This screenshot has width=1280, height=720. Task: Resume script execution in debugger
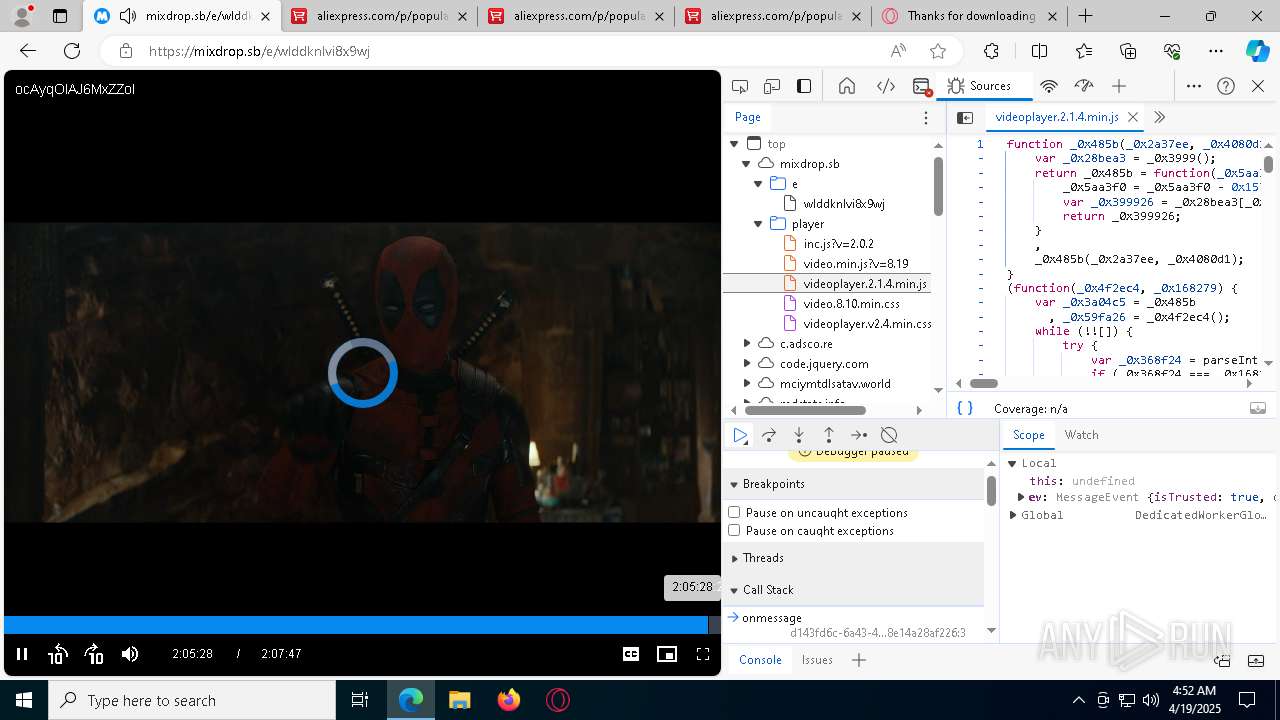740,435
